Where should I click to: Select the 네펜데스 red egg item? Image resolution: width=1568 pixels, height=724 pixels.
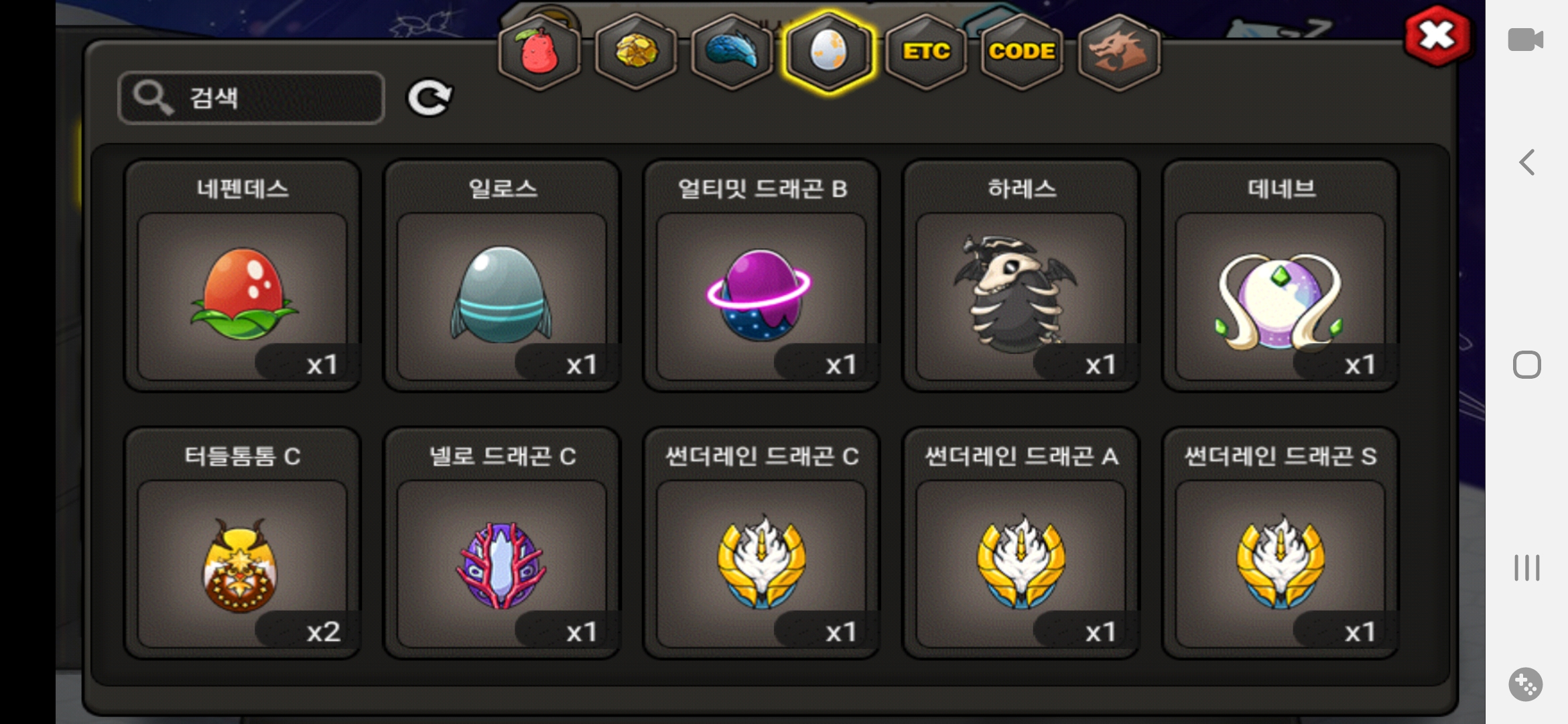coord(243,276)
